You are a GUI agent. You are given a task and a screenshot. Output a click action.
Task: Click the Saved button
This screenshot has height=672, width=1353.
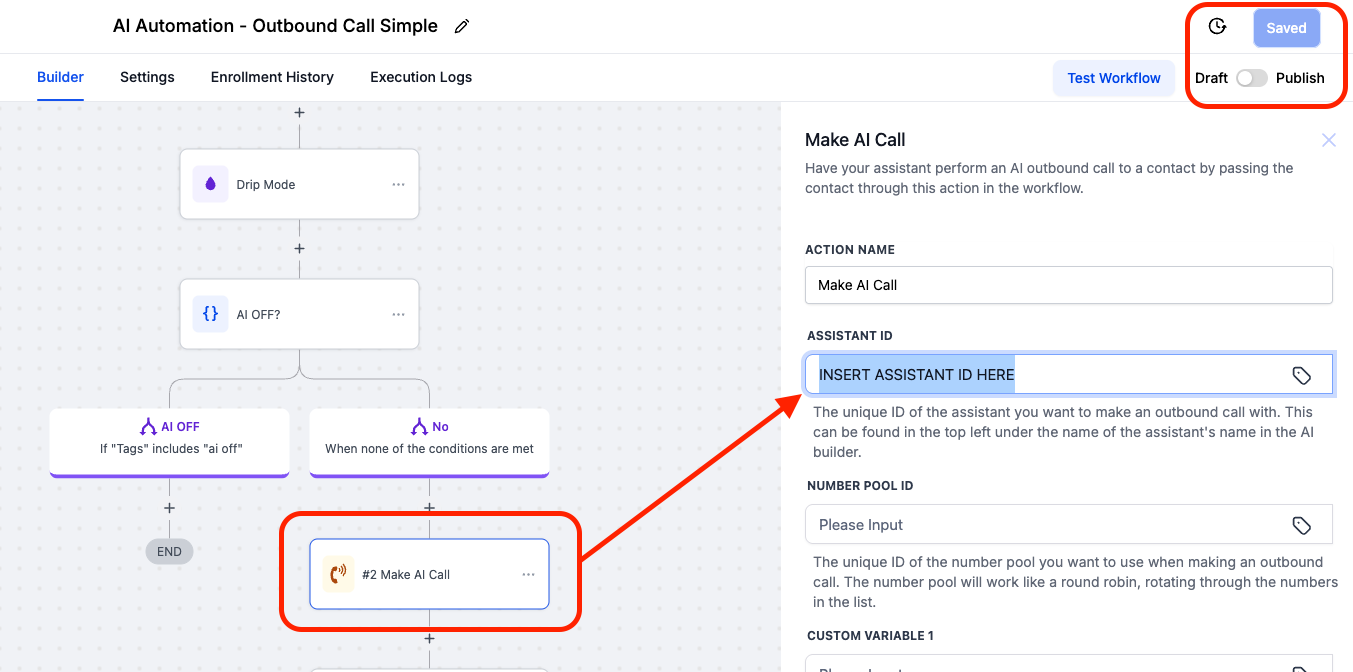pyautogui.click(x=1286, y=28)
